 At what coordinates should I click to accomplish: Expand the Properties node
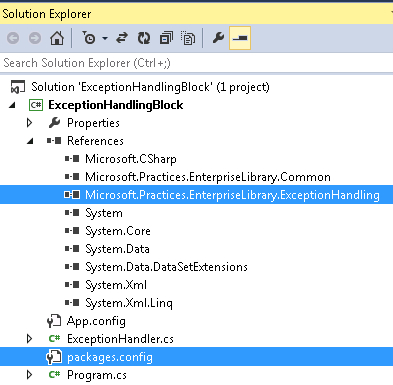(x=30, y=123)
